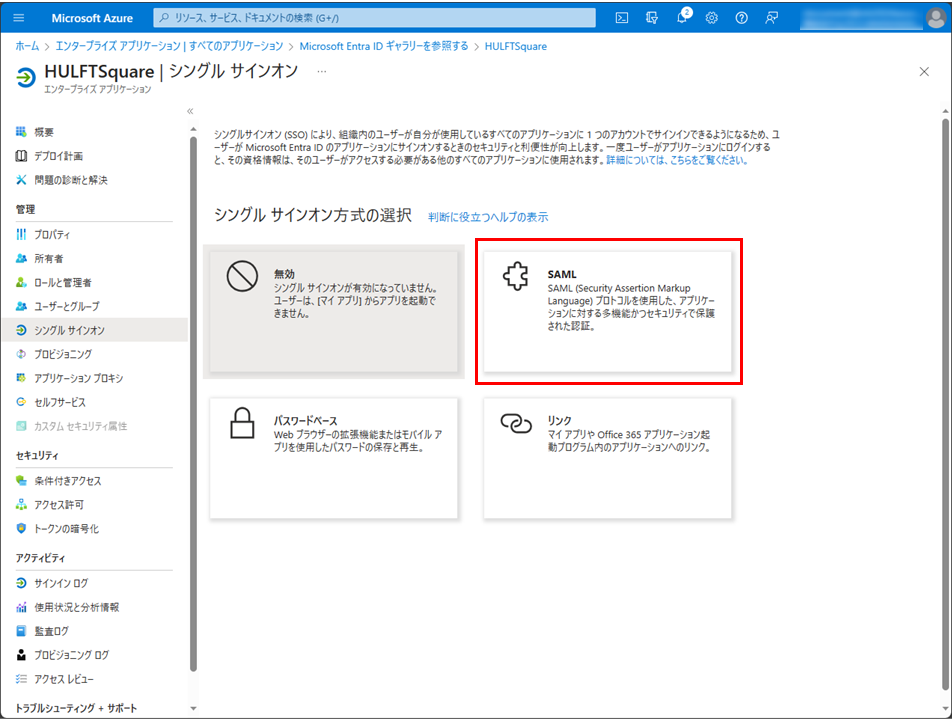Open ユーザーとグループ in the sidebar

tap(67, 306)
